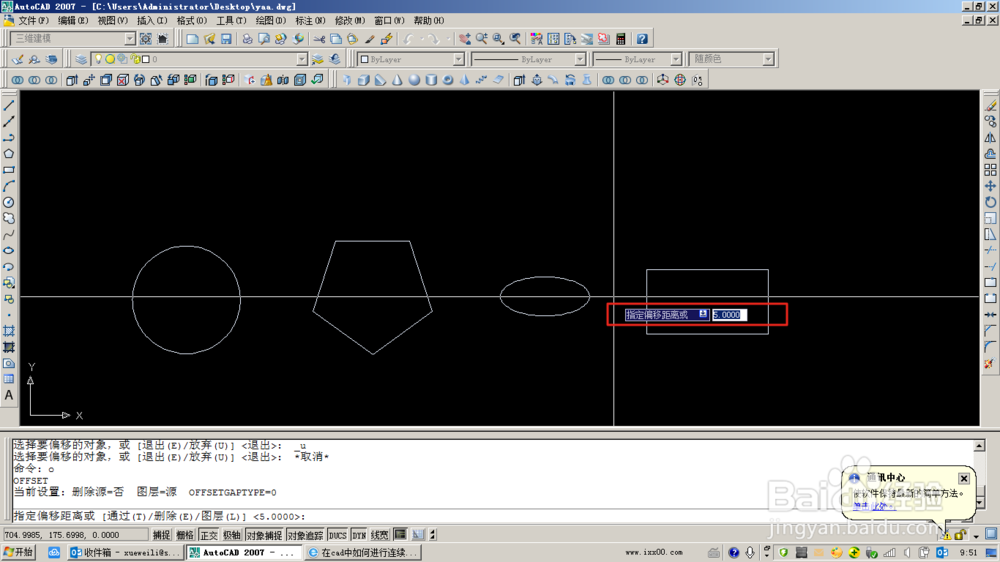This screenshot has height=562, width=1000.
Task: Select the Circle draw tool
Action: coord(9,202)
